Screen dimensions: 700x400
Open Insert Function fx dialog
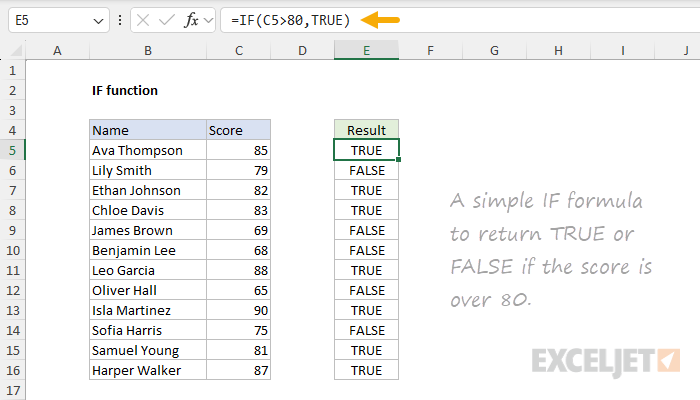(x=191, y=20)
